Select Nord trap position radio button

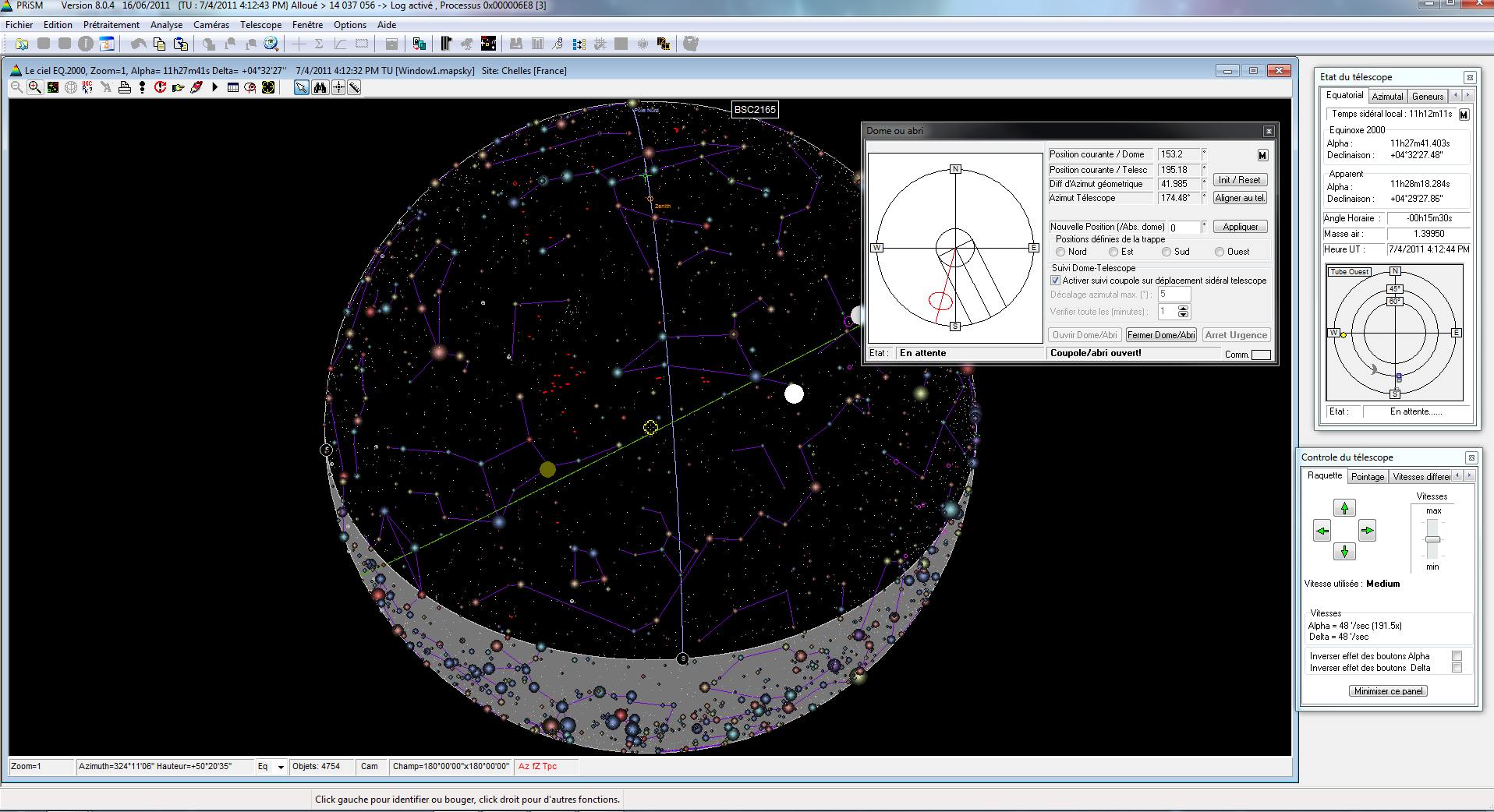coord(1060,252)
